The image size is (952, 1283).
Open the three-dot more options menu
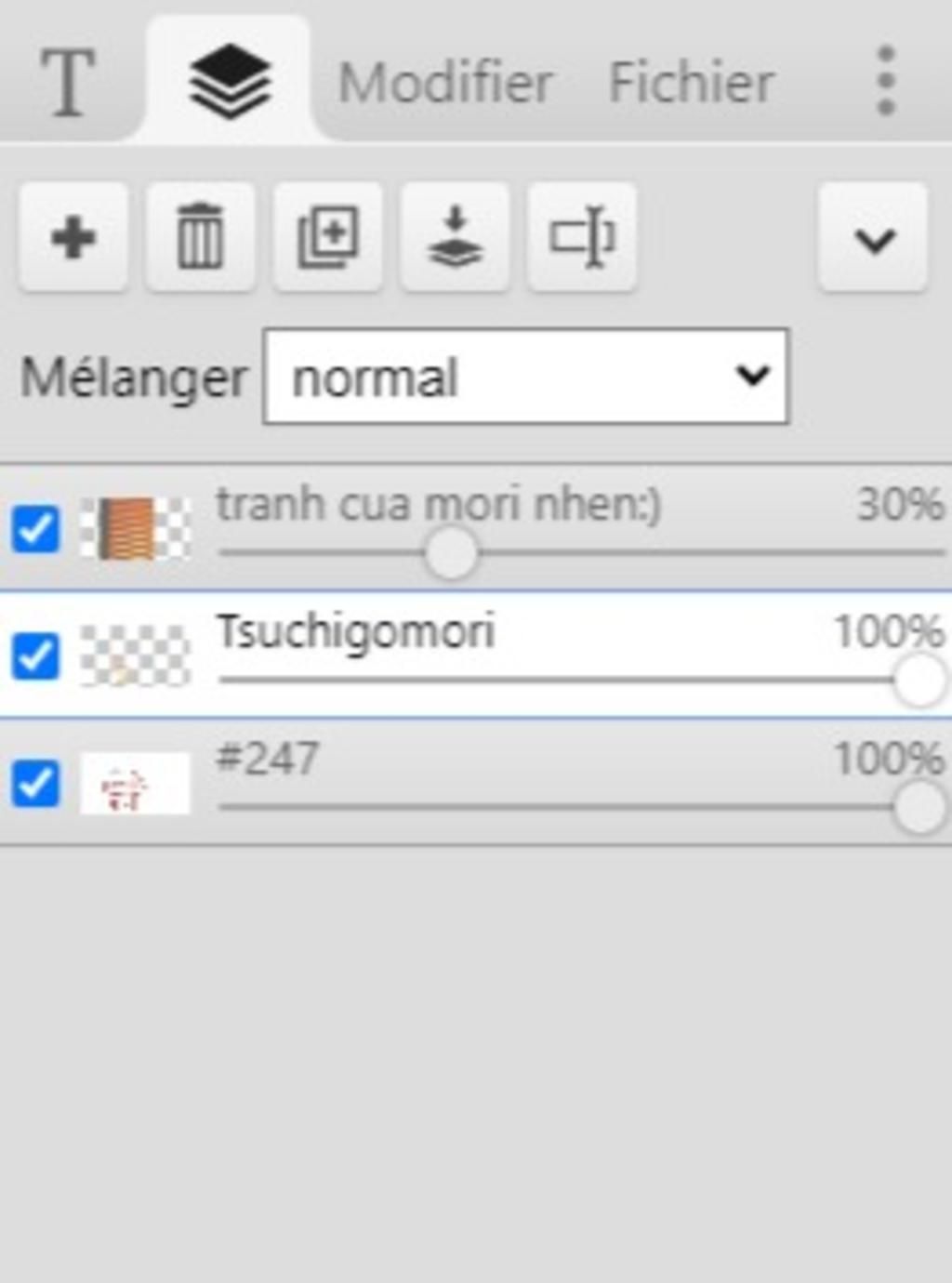886,82
